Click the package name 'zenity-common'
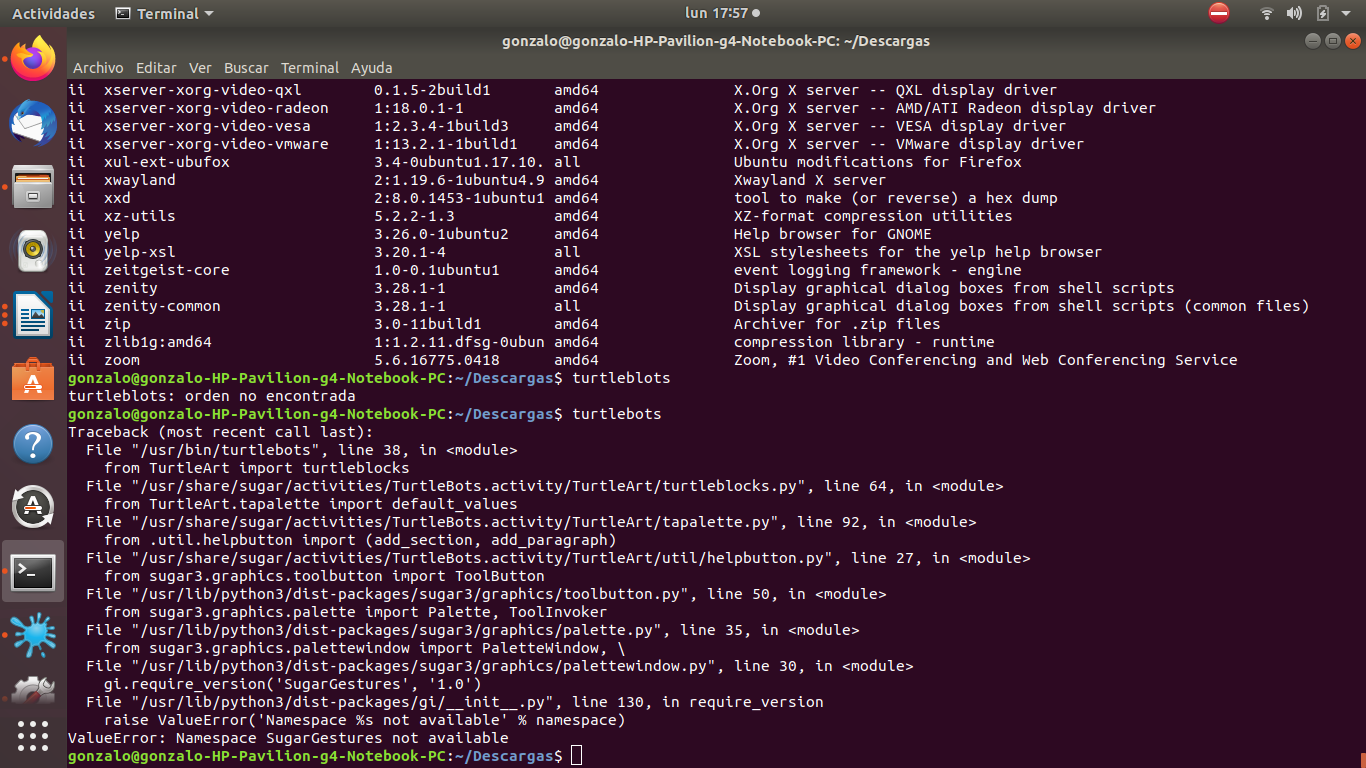This screenshot has height=768, width=1366. [162, 306]
